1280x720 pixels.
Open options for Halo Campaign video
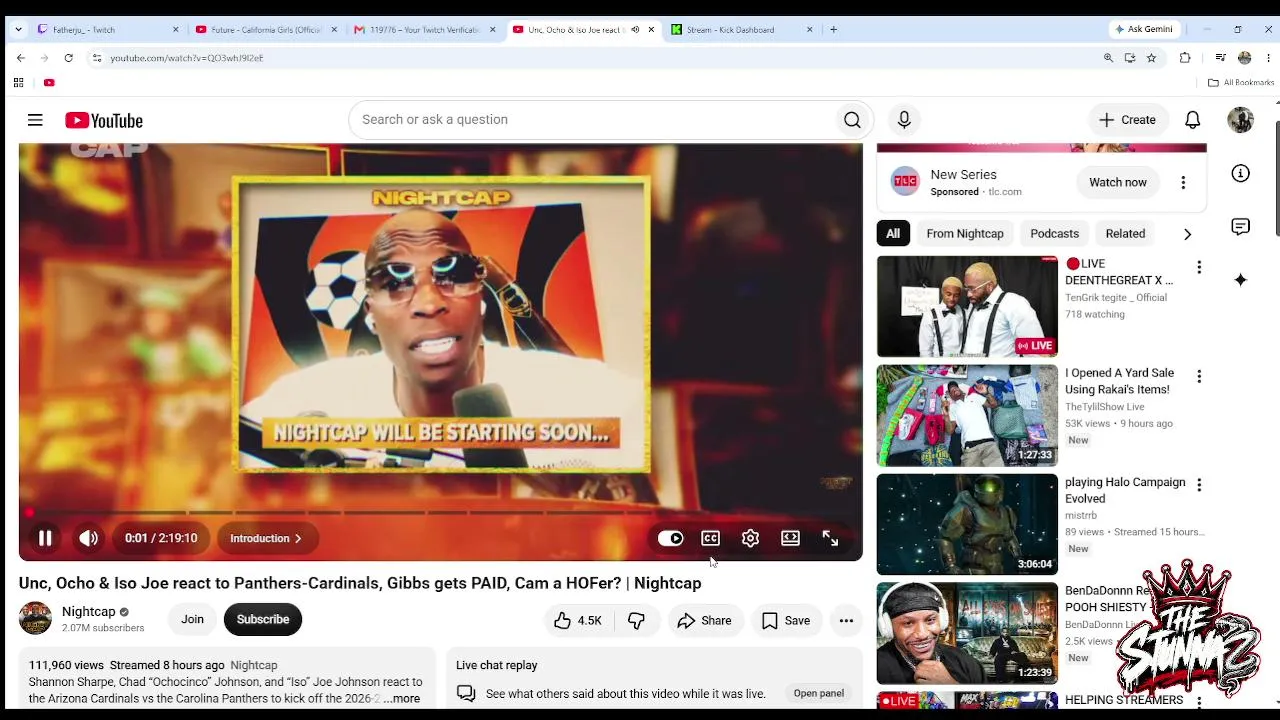(x=1199, y=485)
